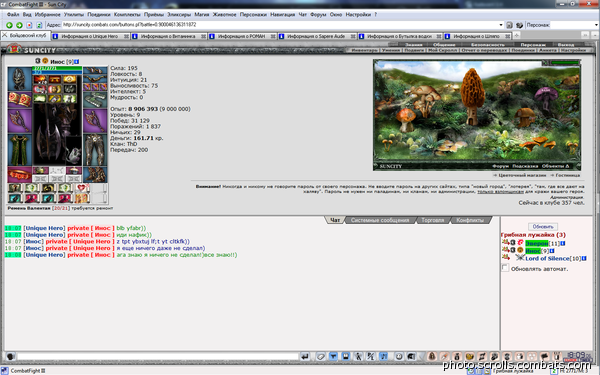Close the Информация о Витаминка tab
Screen dimensions: 600x375
tap(204, 36)
